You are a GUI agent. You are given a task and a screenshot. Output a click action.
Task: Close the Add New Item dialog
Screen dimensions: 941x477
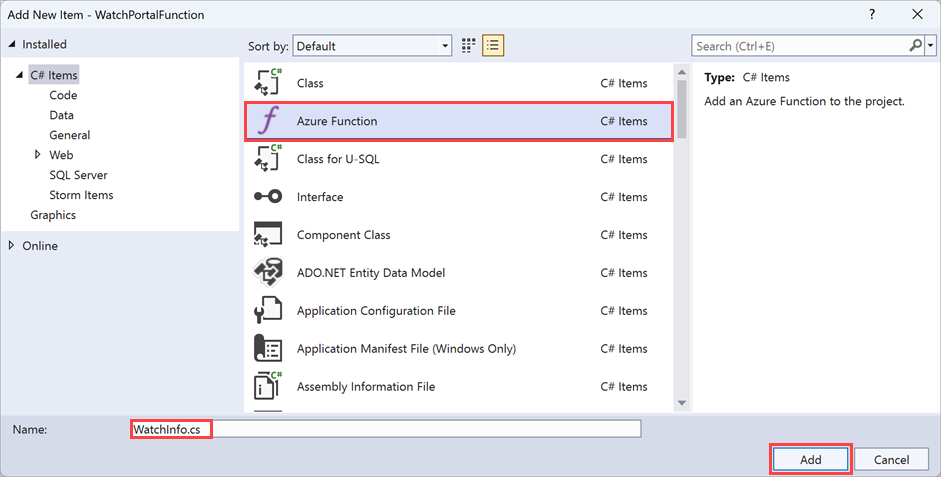click(918, 14)
